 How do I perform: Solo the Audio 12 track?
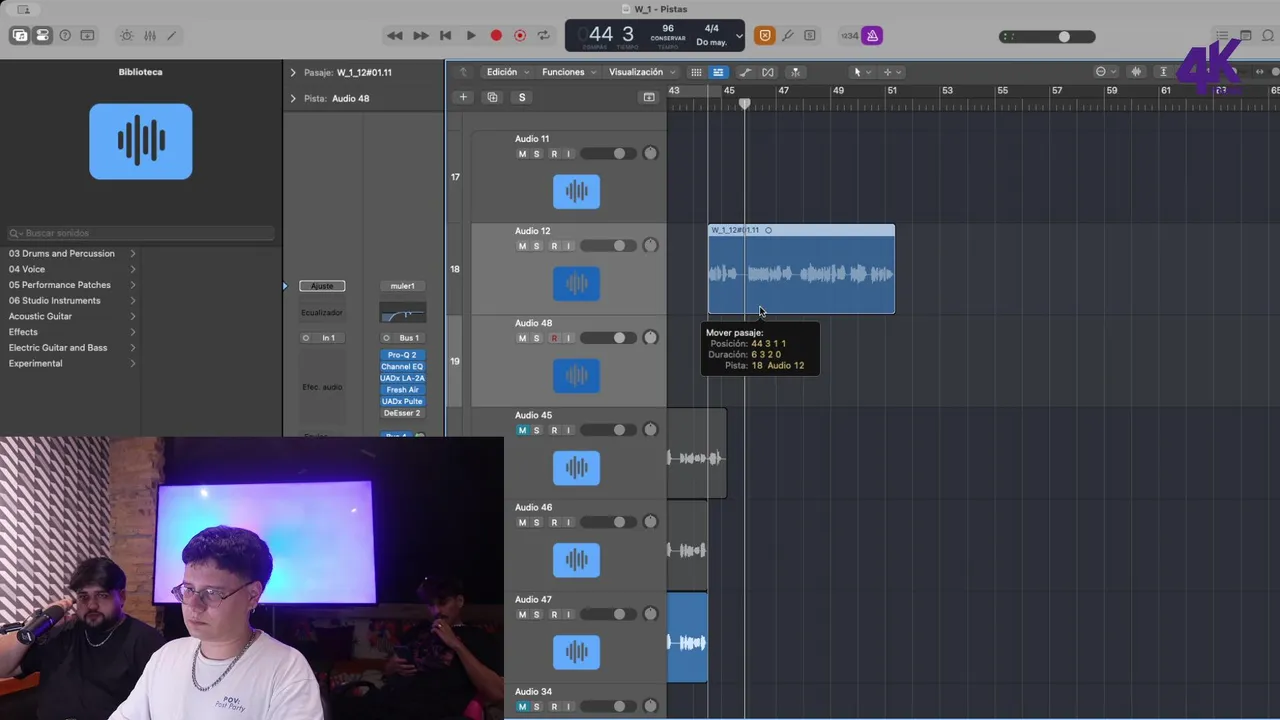pyautogui.click(x=537, y=246)
